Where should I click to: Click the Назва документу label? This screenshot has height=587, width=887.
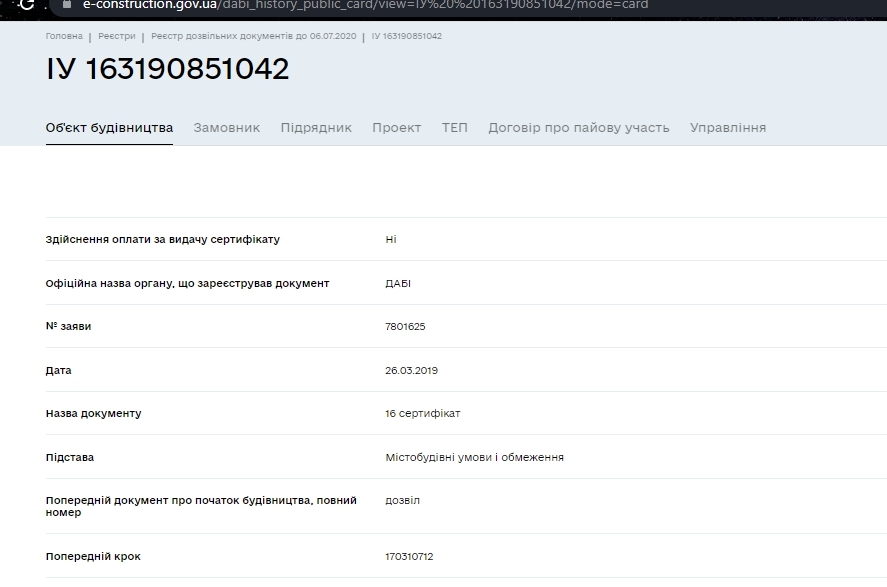(x=93, y=413)
